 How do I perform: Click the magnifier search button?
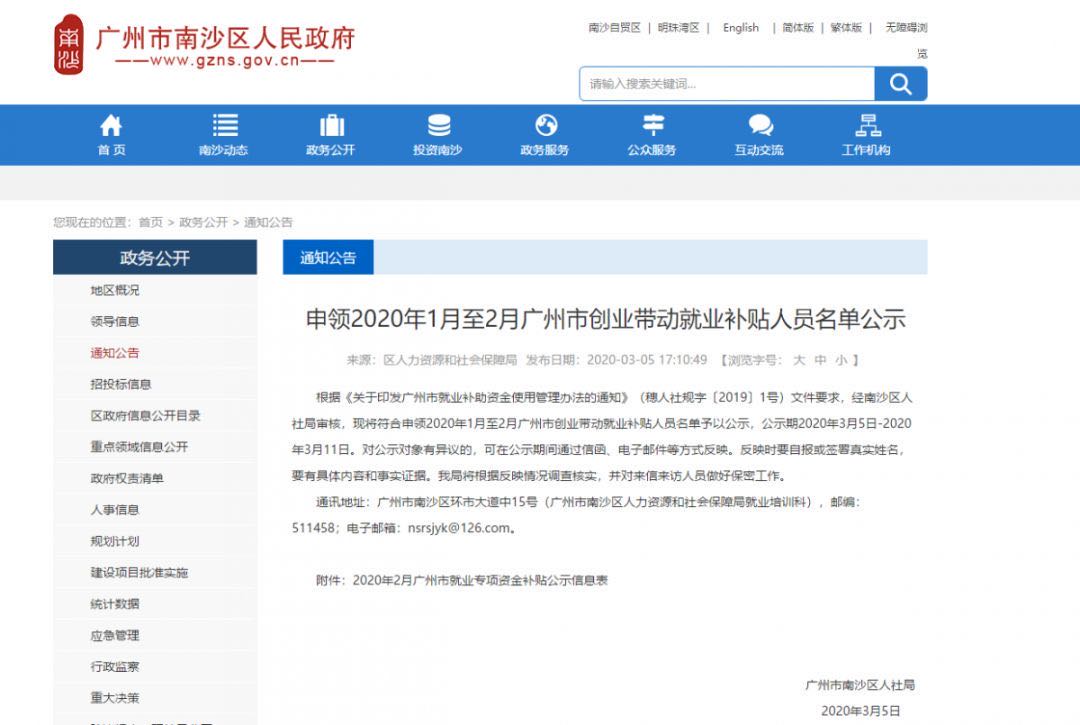[900, 85]
